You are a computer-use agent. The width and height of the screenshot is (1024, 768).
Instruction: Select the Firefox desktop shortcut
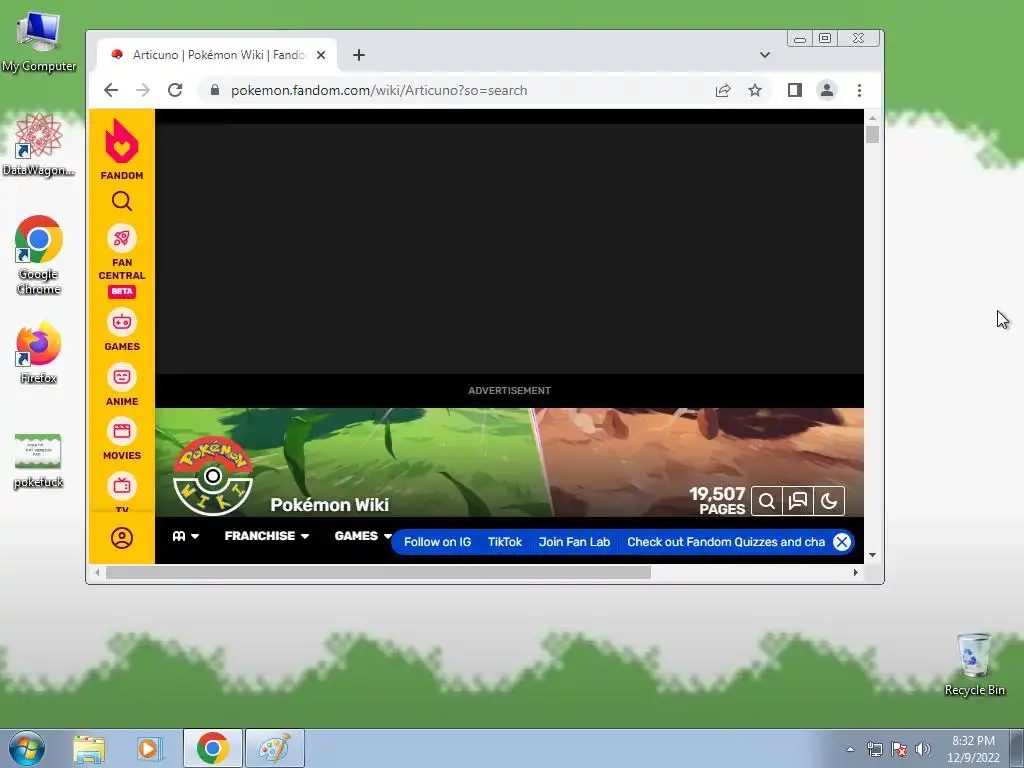click(x=39, y=352)
